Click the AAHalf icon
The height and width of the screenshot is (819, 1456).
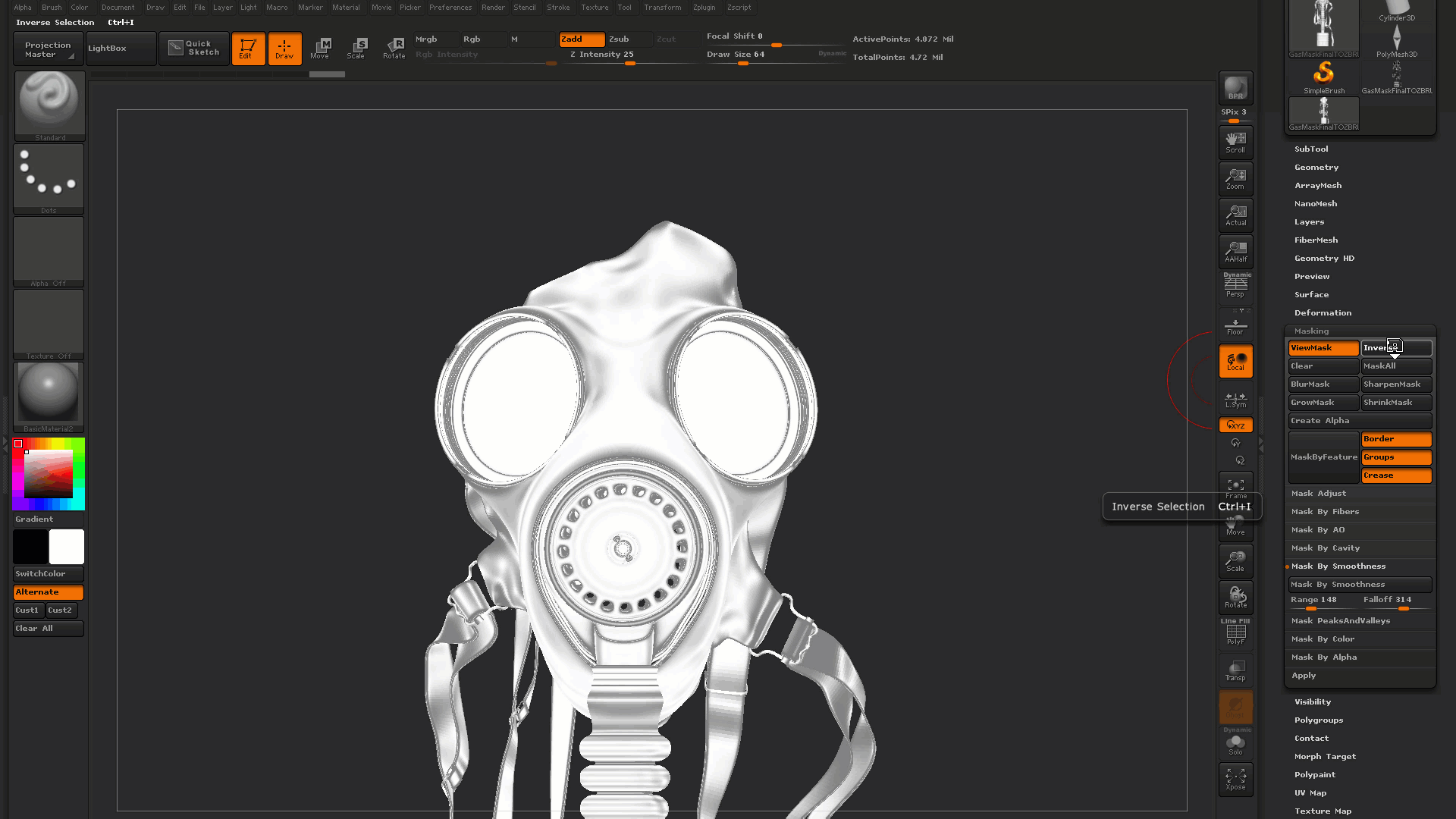click(x=1235, y=251)
